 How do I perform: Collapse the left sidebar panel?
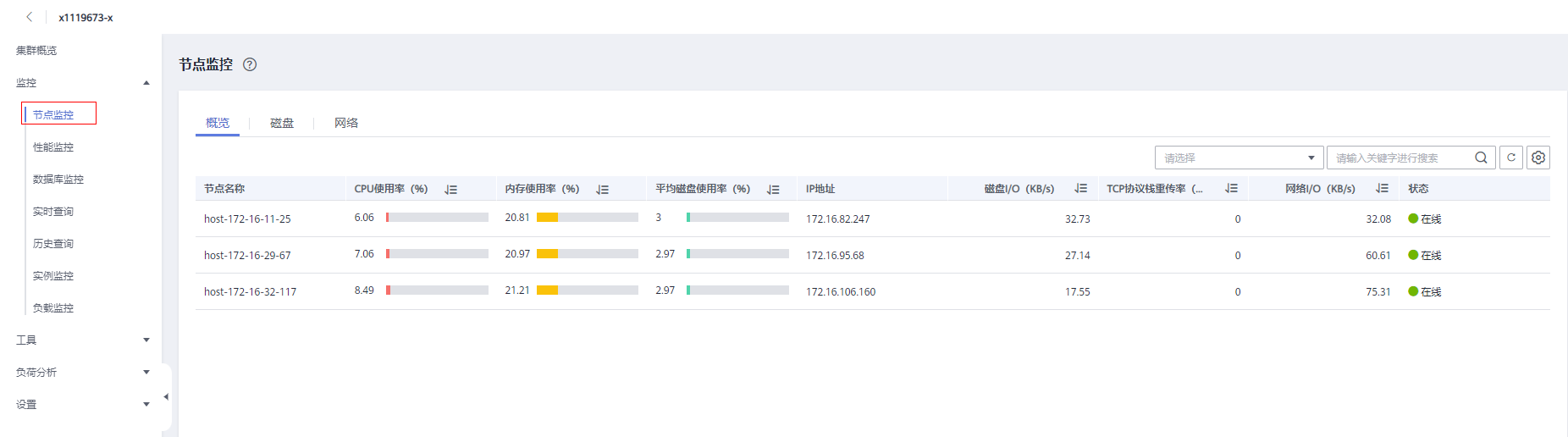pyautogui.click(x=166, y=396)
